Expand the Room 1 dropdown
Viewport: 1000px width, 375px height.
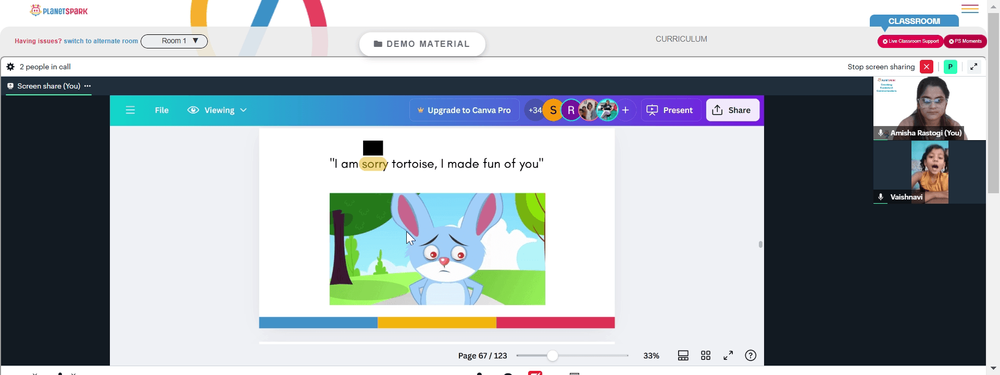pyautogui.click(x=174, y=41)
